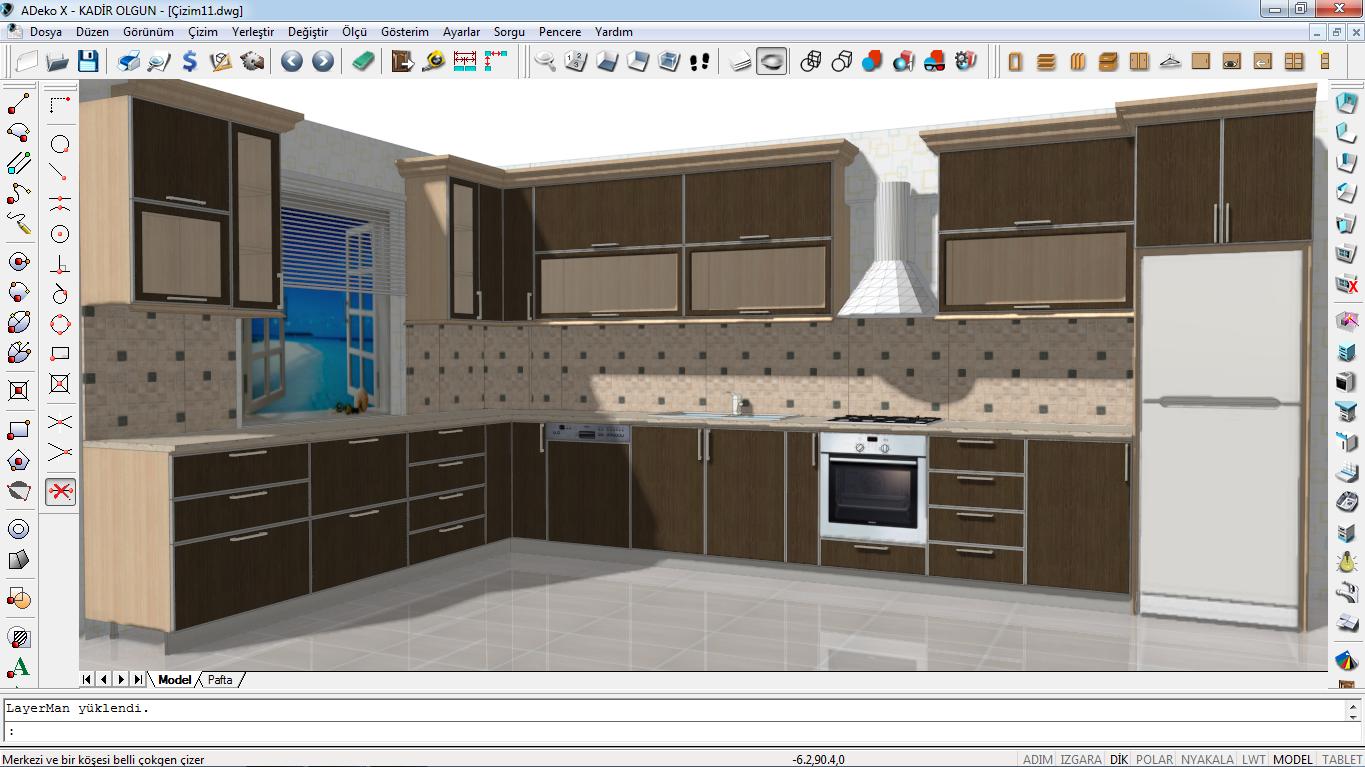Insert the drawer unit module icon
Image resolution: width=1365 pixels, height=767 pixels.
[x=1108, y=62]
